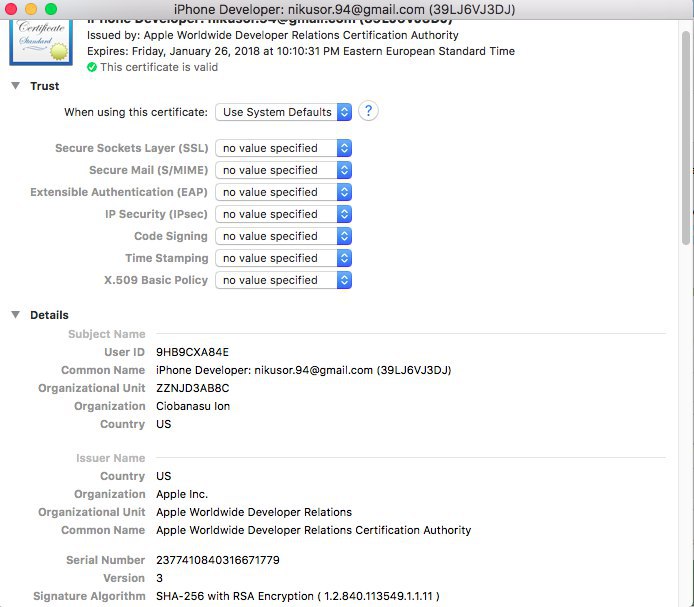Click the Serial Number value 237741084031667​1779
Image resolution: width=694 pixels, height=607 pixels.
click(x=218, y=560)
